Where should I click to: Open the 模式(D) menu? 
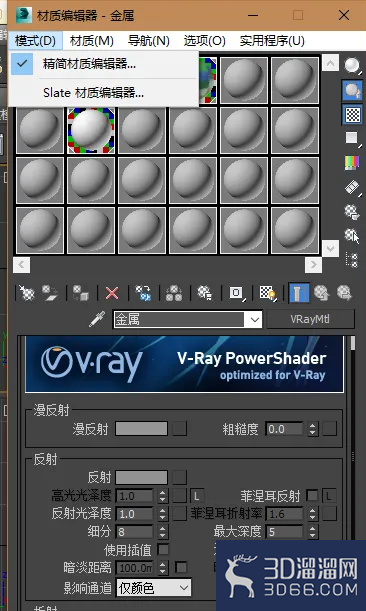click(x=35, y=41)
